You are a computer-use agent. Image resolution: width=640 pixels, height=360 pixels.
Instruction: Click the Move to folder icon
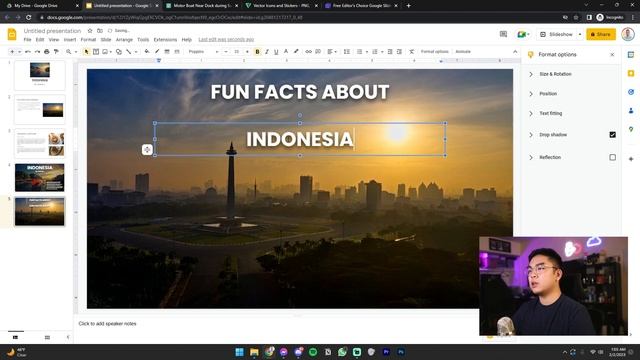tap(100, 31)
